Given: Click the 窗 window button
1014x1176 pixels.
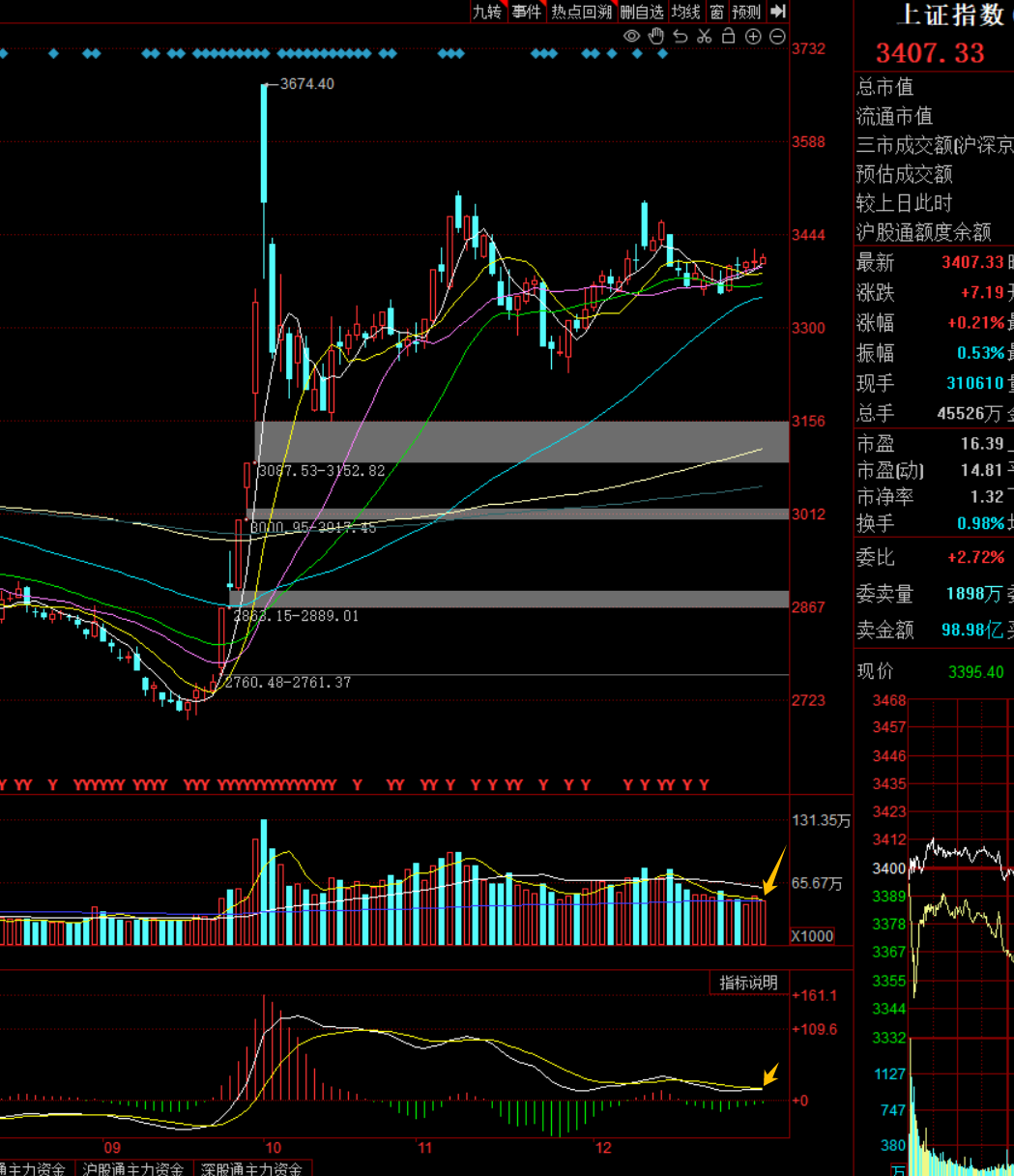Looking at the screenshot, I should tap(716, 12).
